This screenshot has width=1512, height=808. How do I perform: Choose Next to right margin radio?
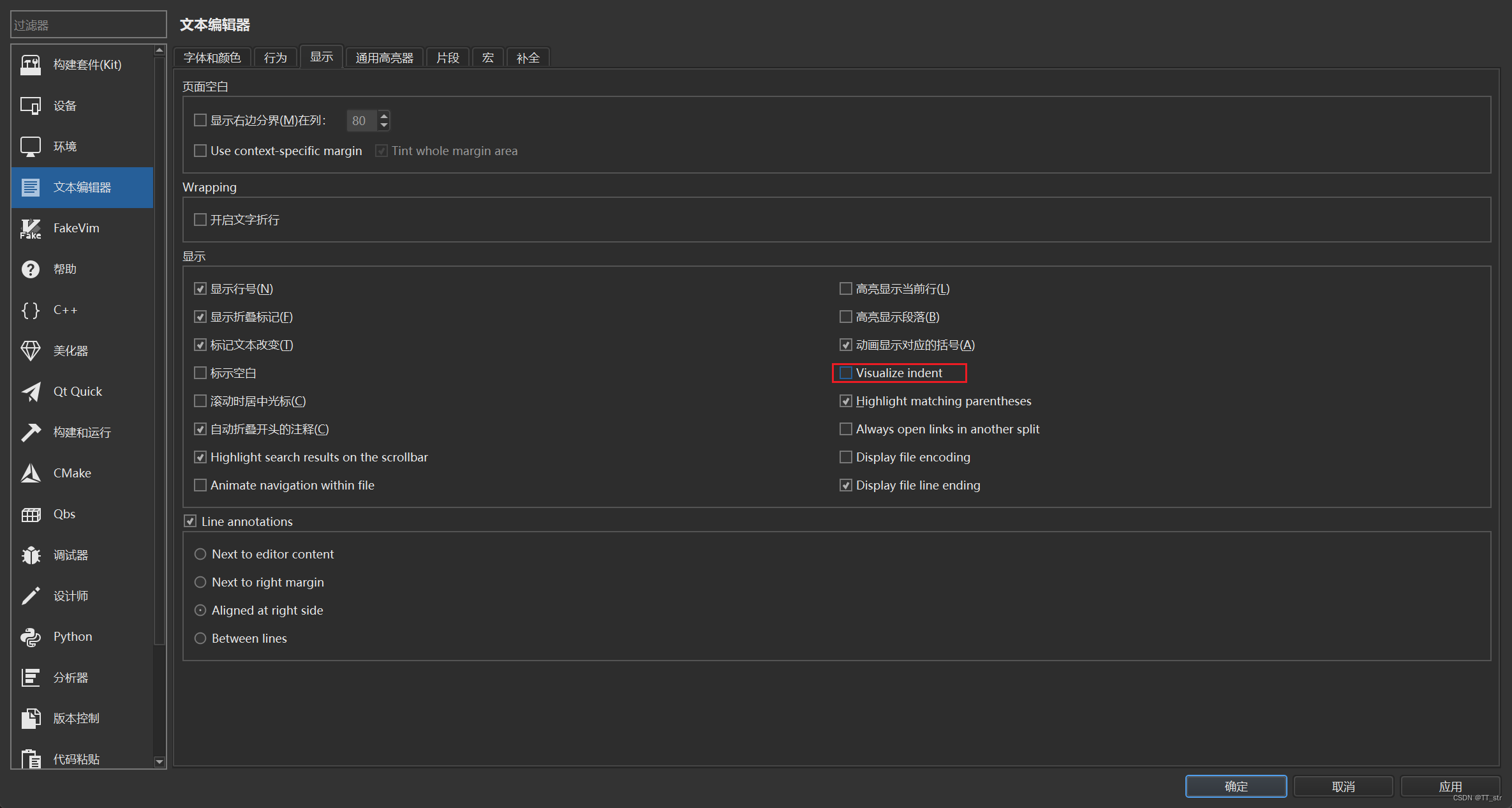point(200,582)
